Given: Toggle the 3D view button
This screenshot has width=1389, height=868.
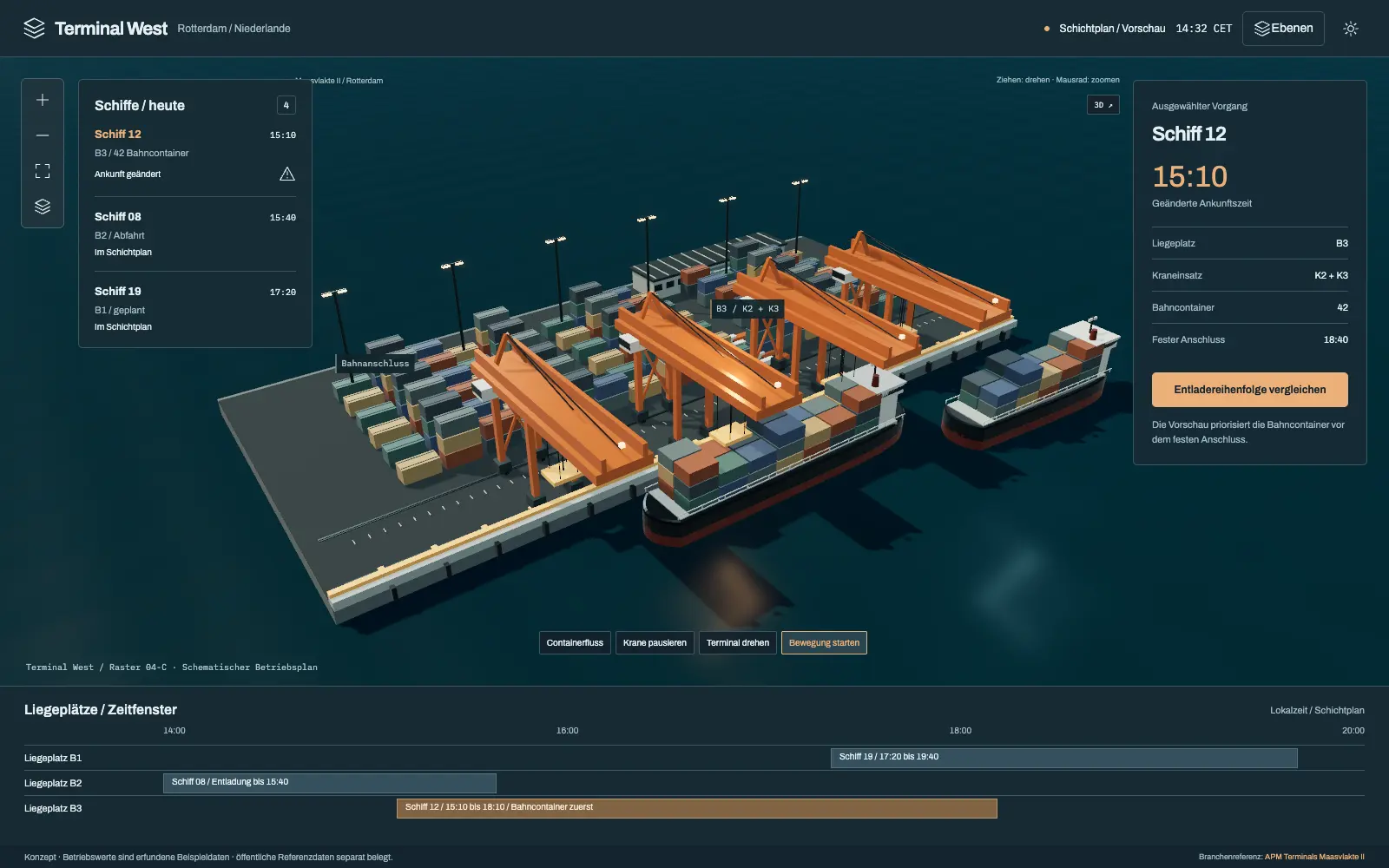Looking at the screenshot, I should pos(1103,105).
